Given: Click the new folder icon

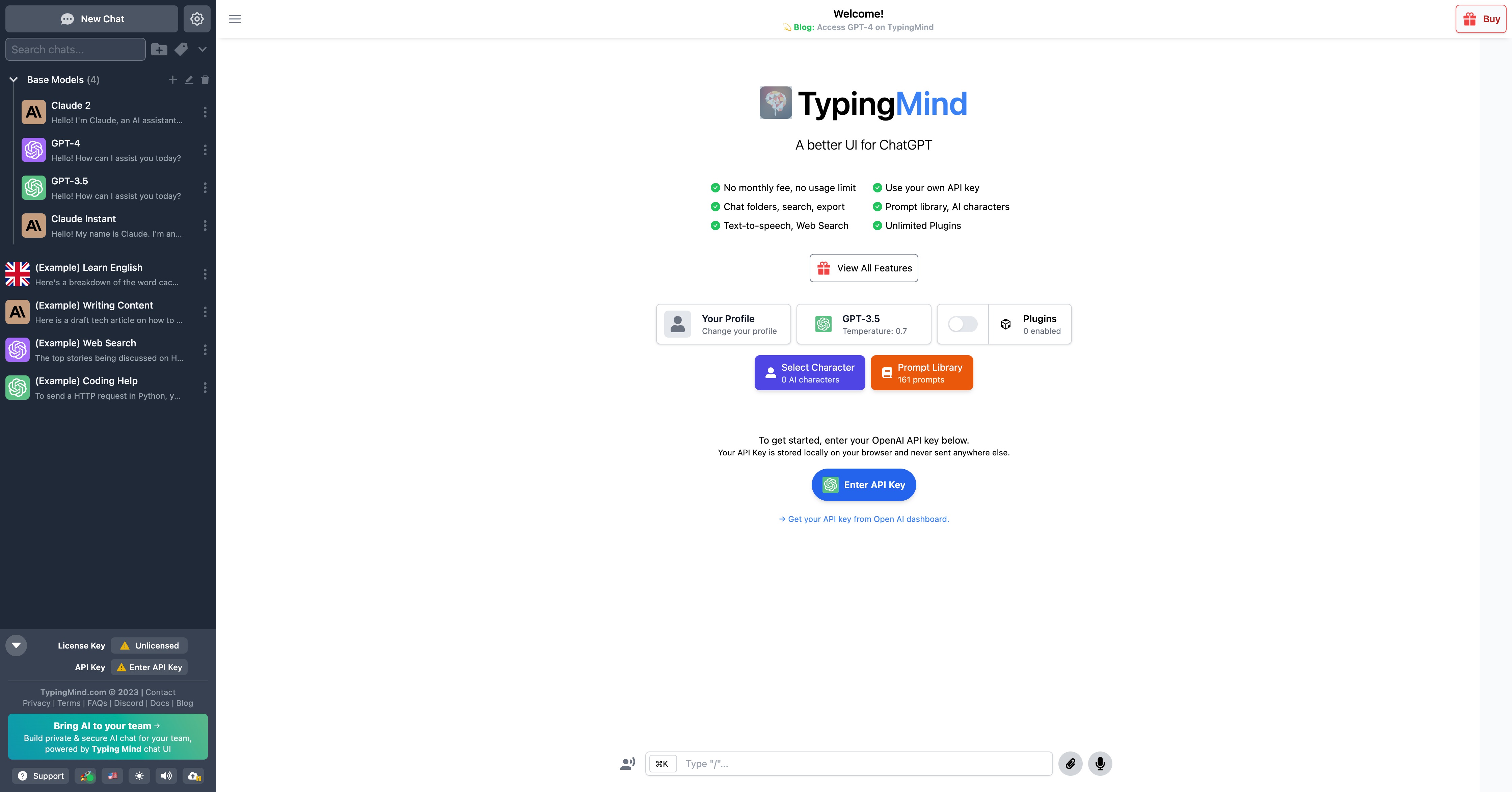Looking at the screenshot, I should [x=159, y=49].
